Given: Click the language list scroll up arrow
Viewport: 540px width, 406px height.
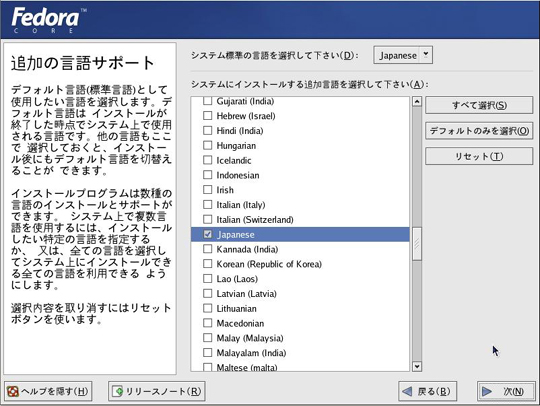Looking at the screenshot, I should point(417,101).
